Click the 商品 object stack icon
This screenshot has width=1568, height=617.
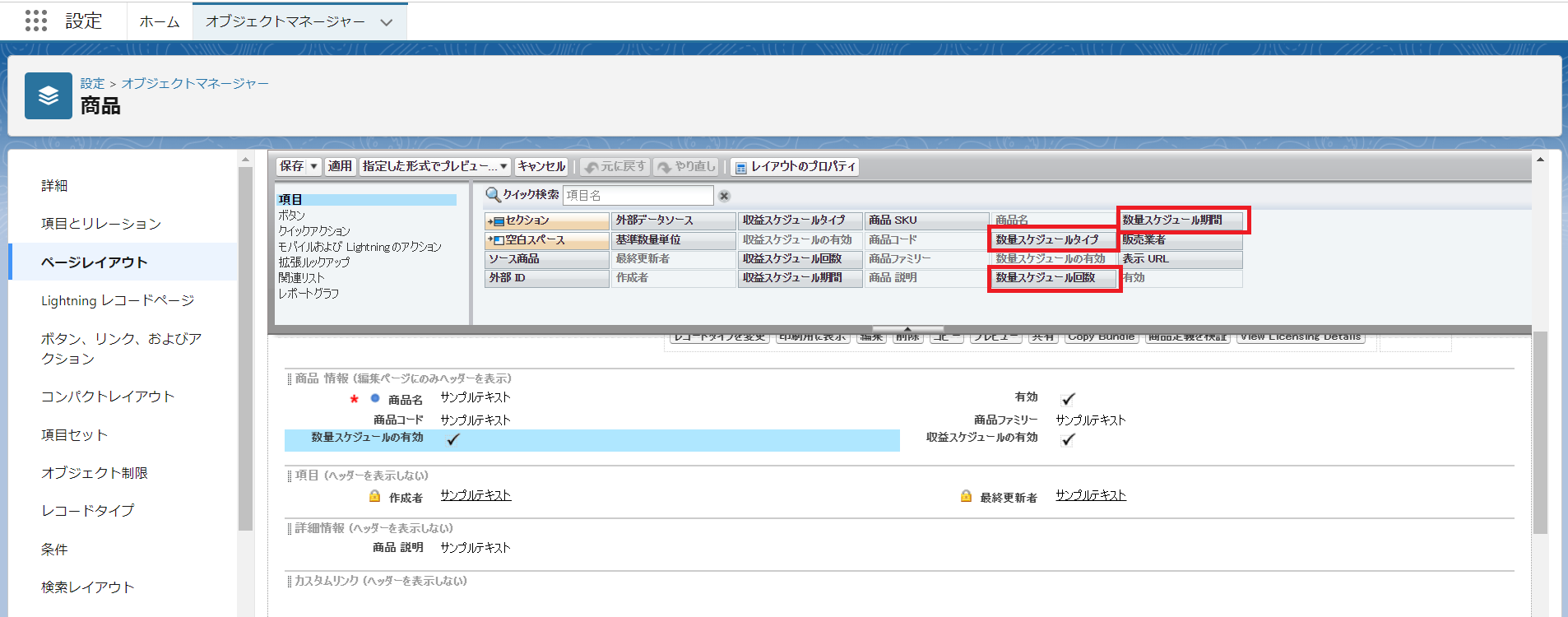pyautogui.click(x=49, y=96)
